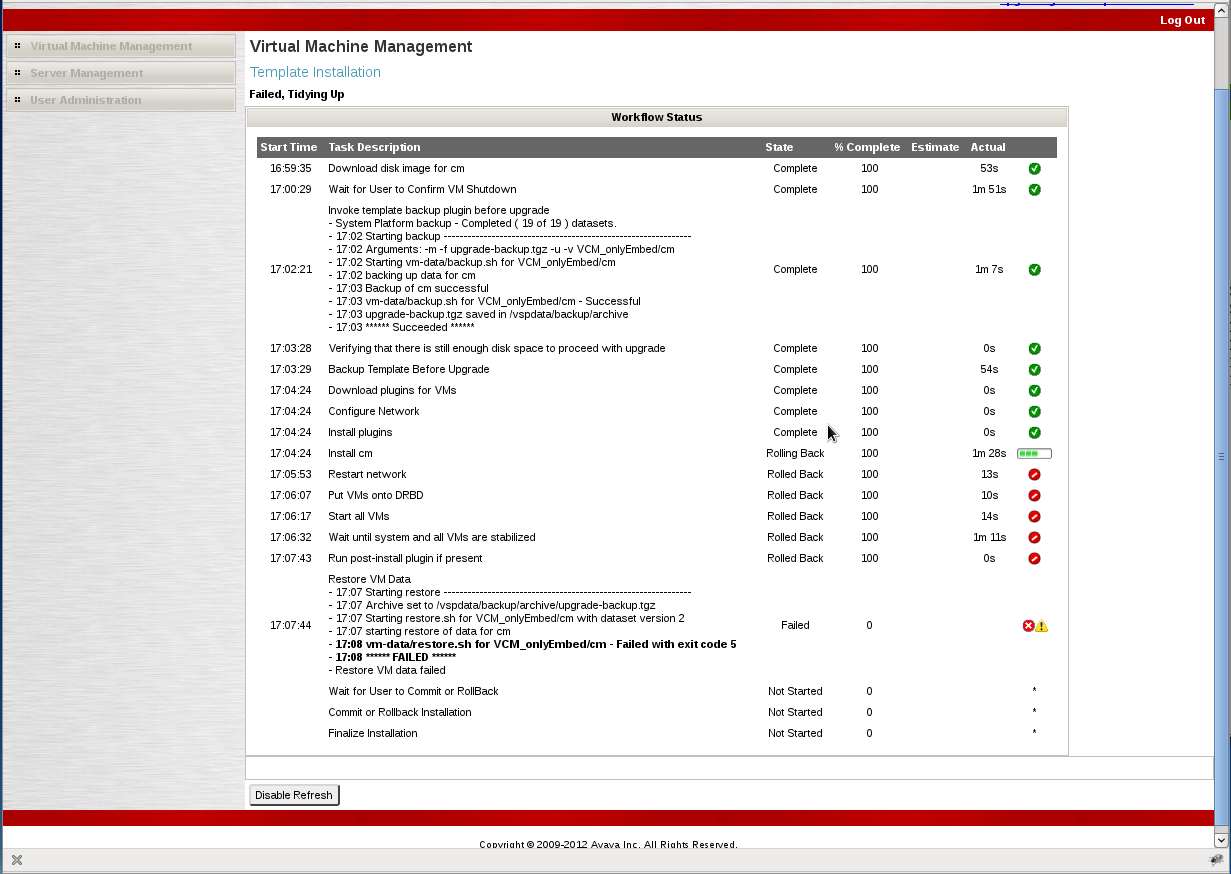This screenshot has height=874, width=1231.
Task: Click green check icon for template backup plugin row
Action: click(1034, 270)
